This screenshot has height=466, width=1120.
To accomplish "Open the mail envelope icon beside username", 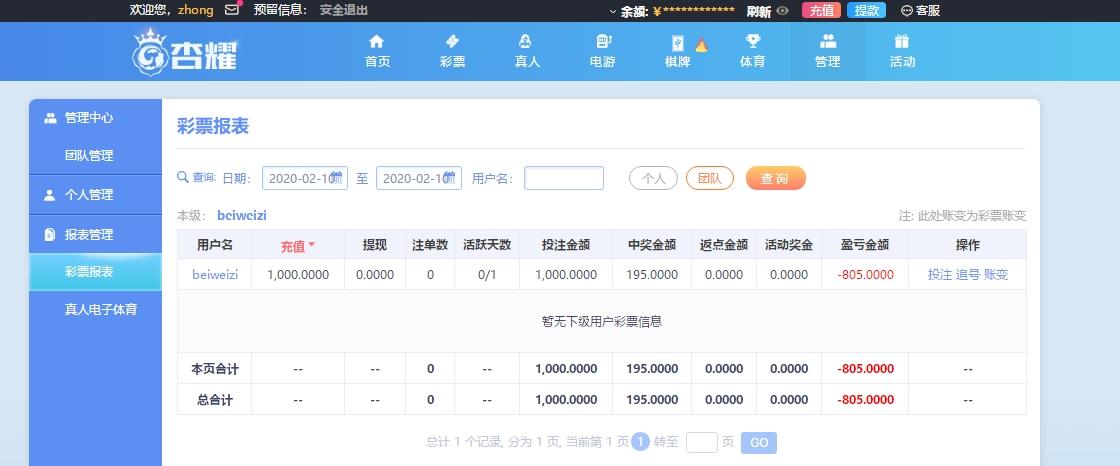I will [232, 10].
